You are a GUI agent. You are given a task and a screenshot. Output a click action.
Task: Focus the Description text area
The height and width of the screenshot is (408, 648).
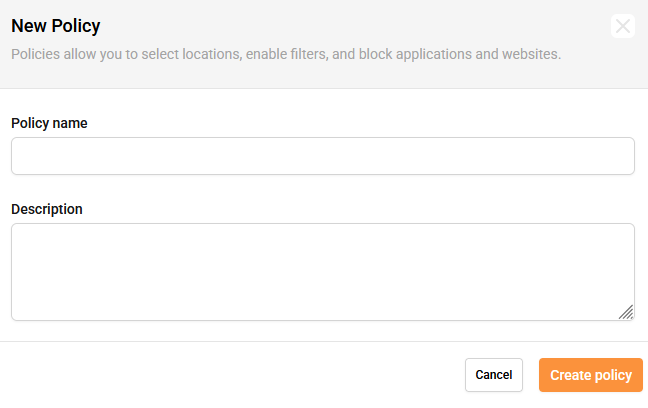(x=322, y=271)
